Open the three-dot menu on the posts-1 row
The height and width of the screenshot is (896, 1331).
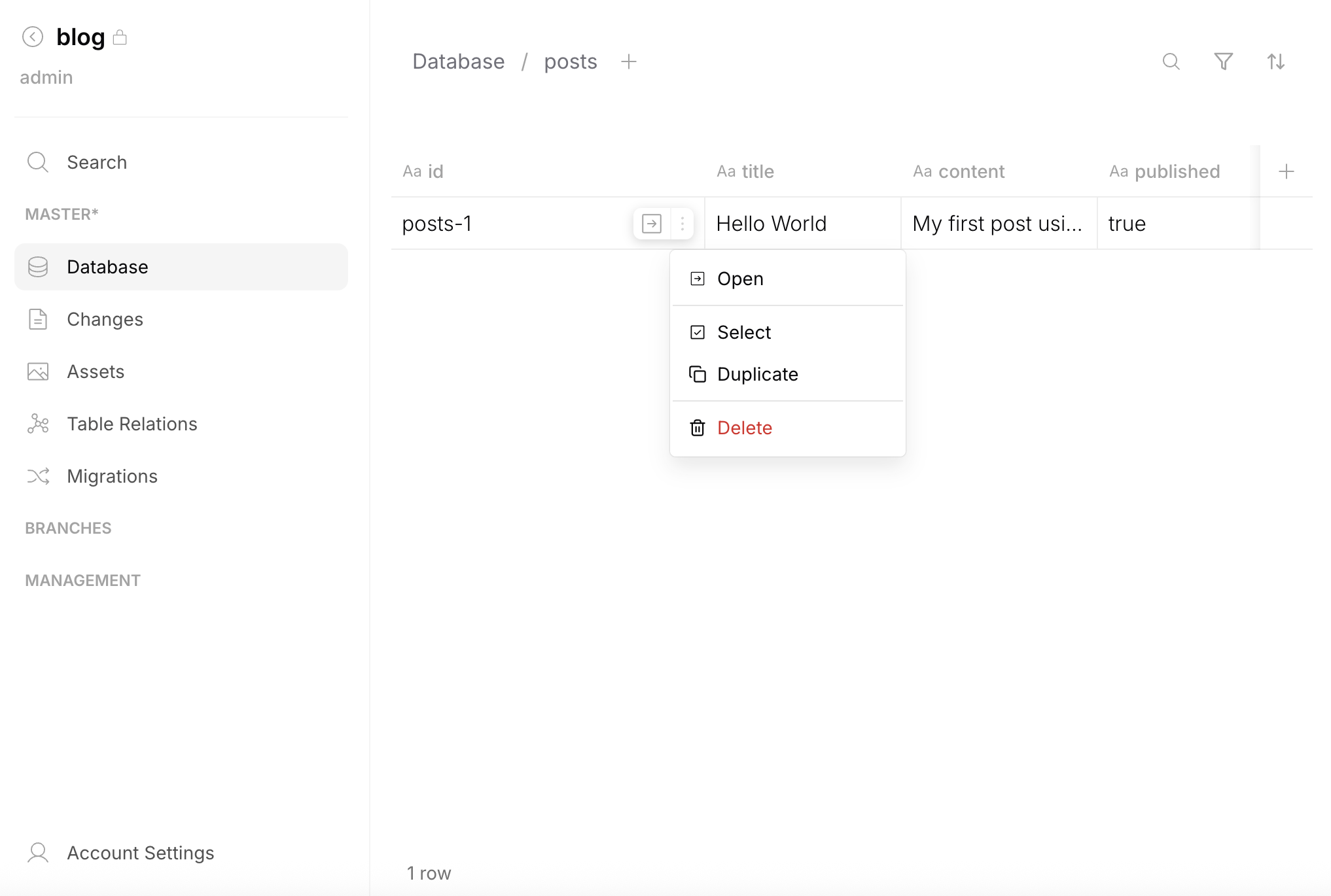[x=682, y=223]
